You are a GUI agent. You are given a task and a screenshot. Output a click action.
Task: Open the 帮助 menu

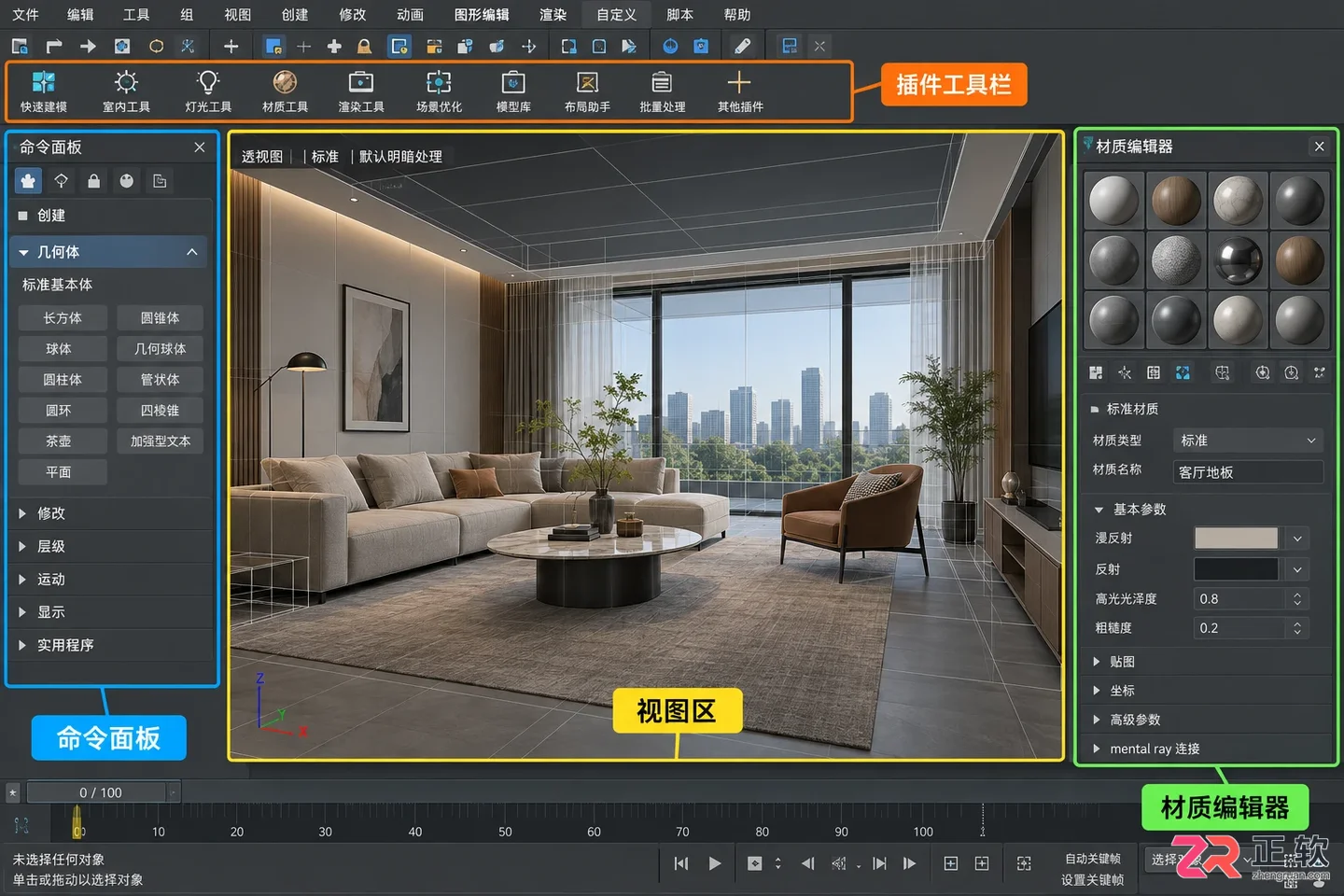[x=737, y=15]
